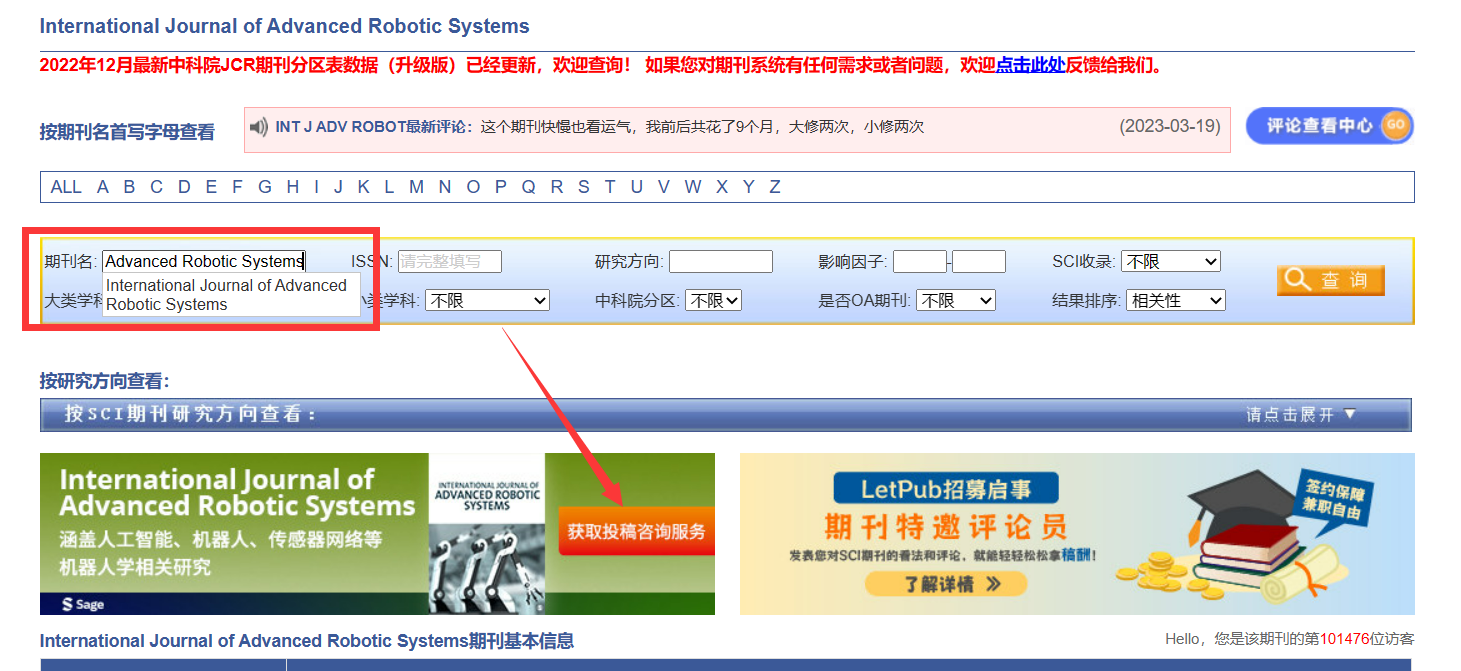Open the International Journal of Advanced Robotic Systems heading link
This screenshot has height=671, width=1461.
pos(270,26)
